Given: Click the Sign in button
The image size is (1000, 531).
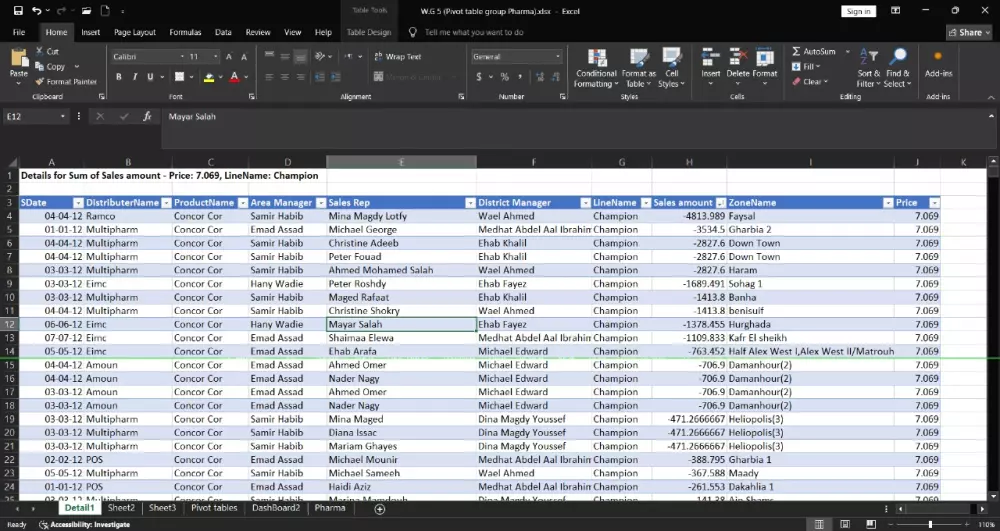Looking at the screenshot, I should click(x=858, y=11).
